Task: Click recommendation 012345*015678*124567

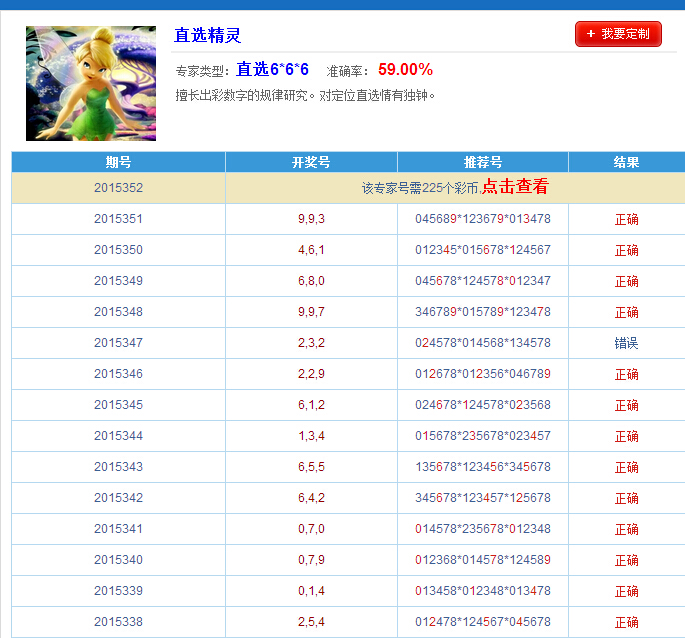Action: 483,250
